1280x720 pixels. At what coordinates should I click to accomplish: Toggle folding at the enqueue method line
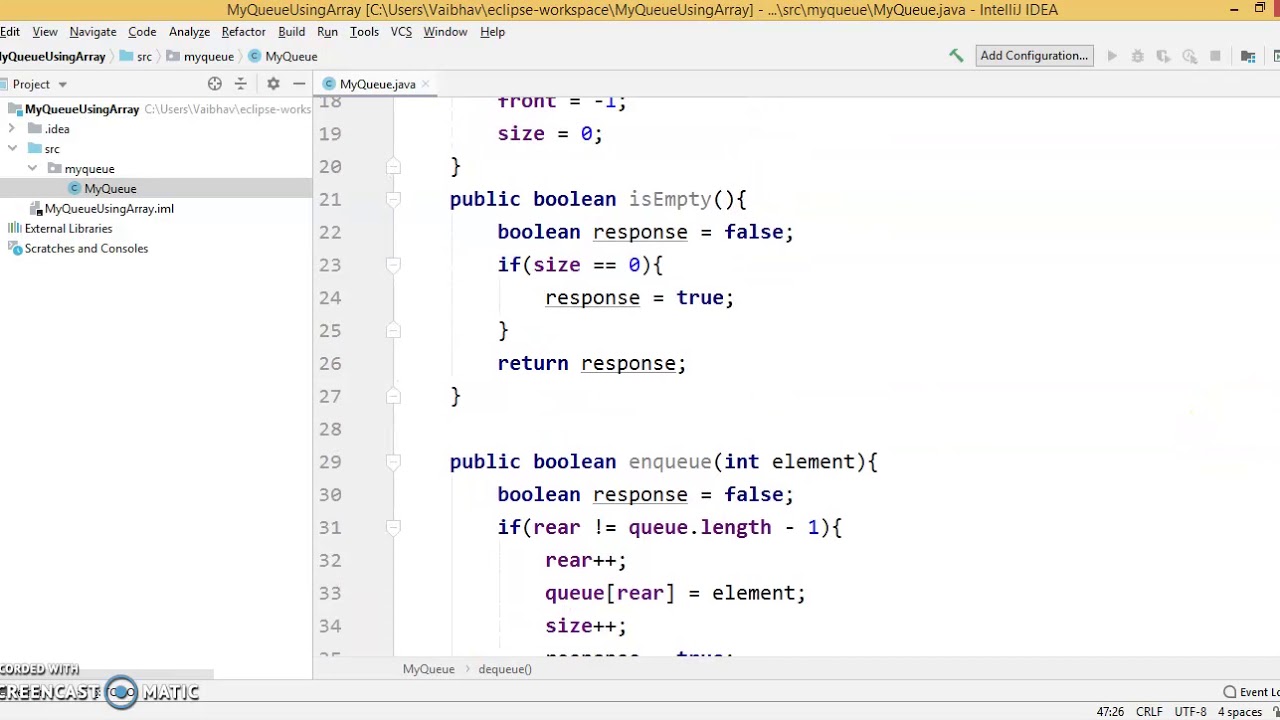tap(393, 462)
